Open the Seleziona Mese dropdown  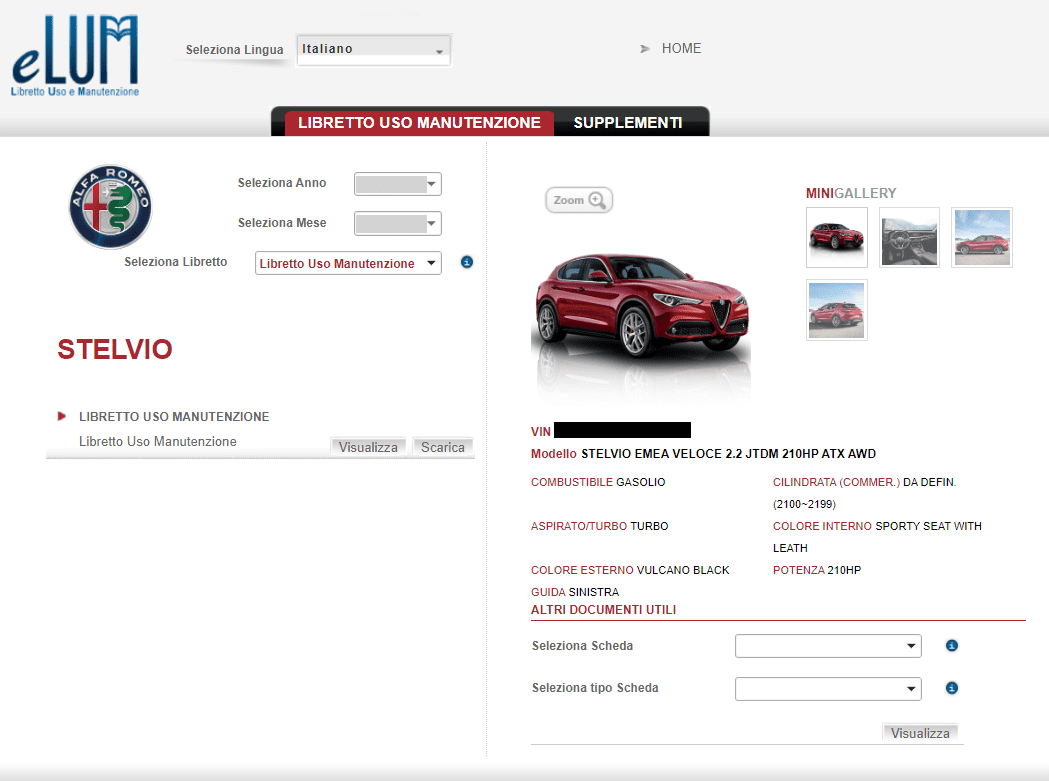398,224
